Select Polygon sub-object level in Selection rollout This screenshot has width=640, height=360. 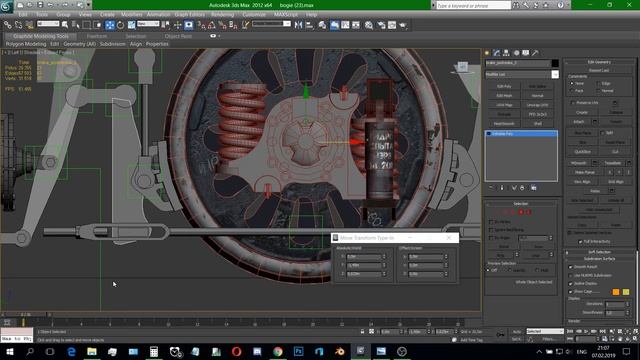point(521,212)
